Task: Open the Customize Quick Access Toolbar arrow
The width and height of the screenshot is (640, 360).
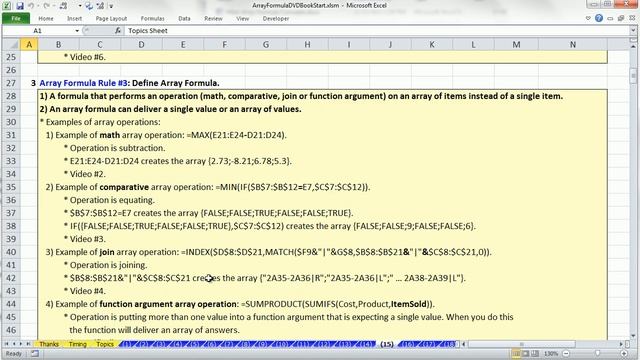Action: pos(111,6)
